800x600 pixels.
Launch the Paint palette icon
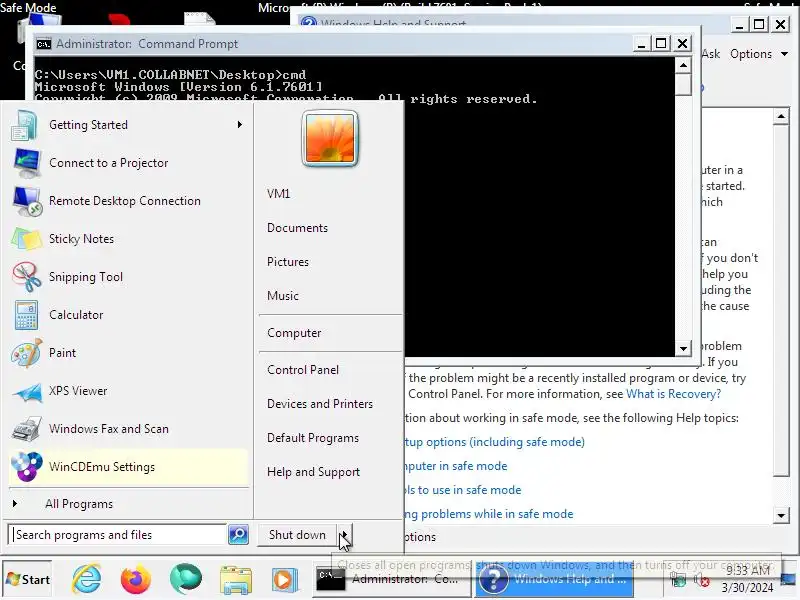point(27,353)
